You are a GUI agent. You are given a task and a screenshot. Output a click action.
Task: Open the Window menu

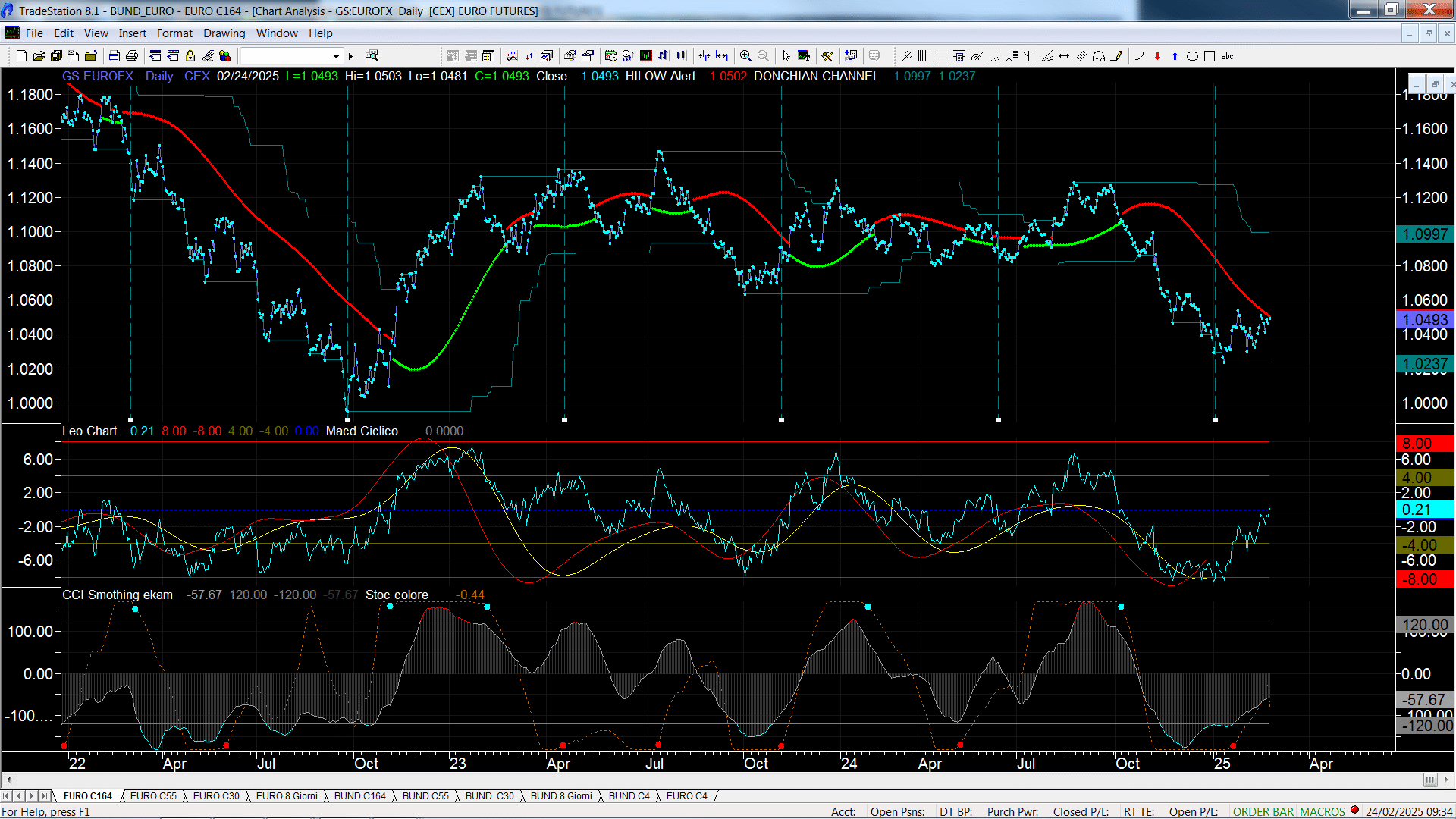click(277, 33)
